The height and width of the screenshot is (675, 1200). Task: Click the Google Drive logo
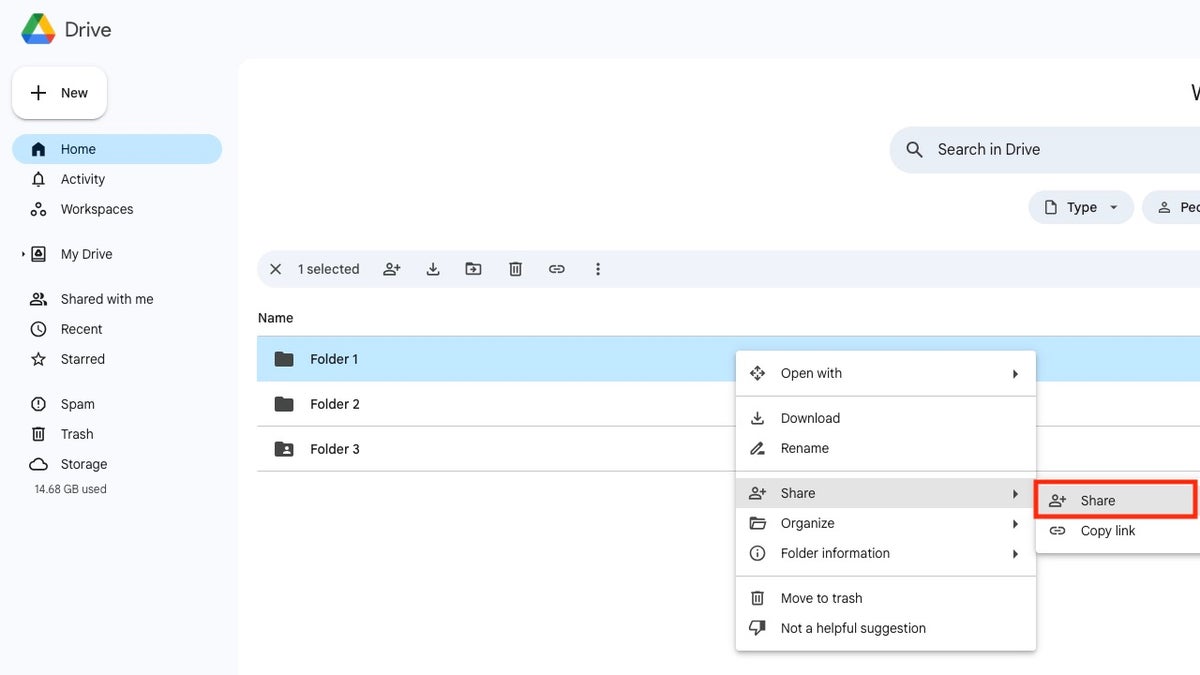click(38, 29)
